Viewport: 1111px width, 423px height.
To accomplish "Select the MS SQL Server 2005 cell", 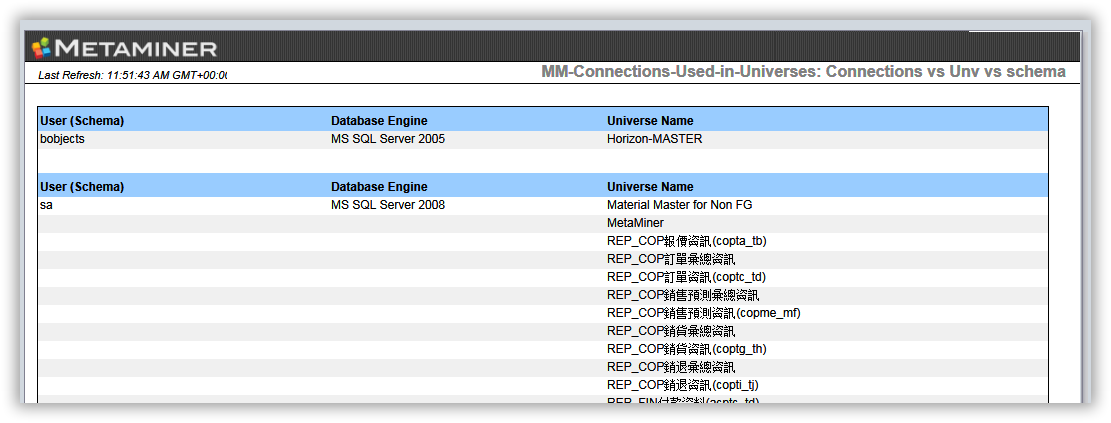I will (x=388, y=140).
